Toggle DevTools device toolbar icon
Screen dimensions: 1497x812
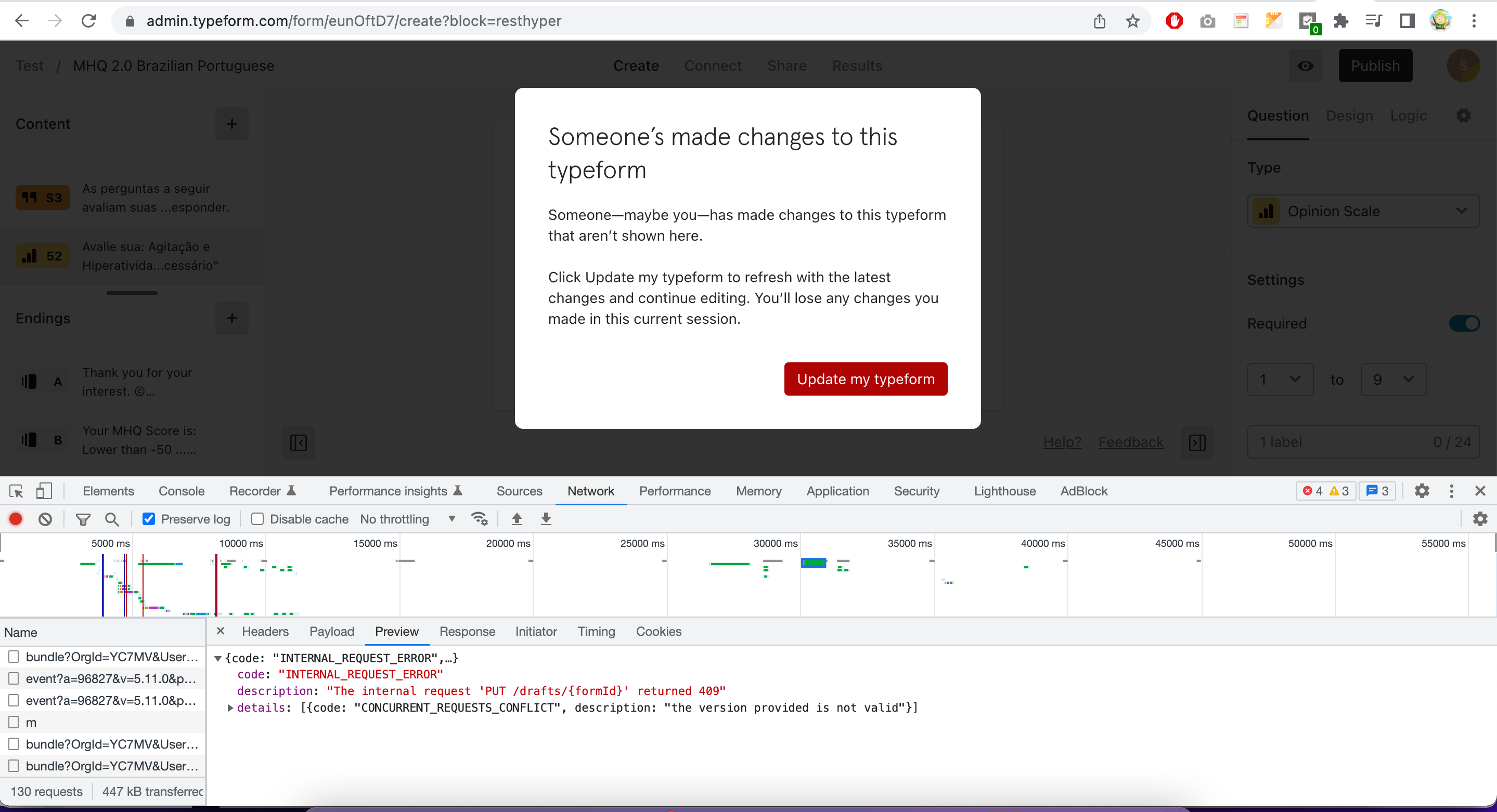44,491
